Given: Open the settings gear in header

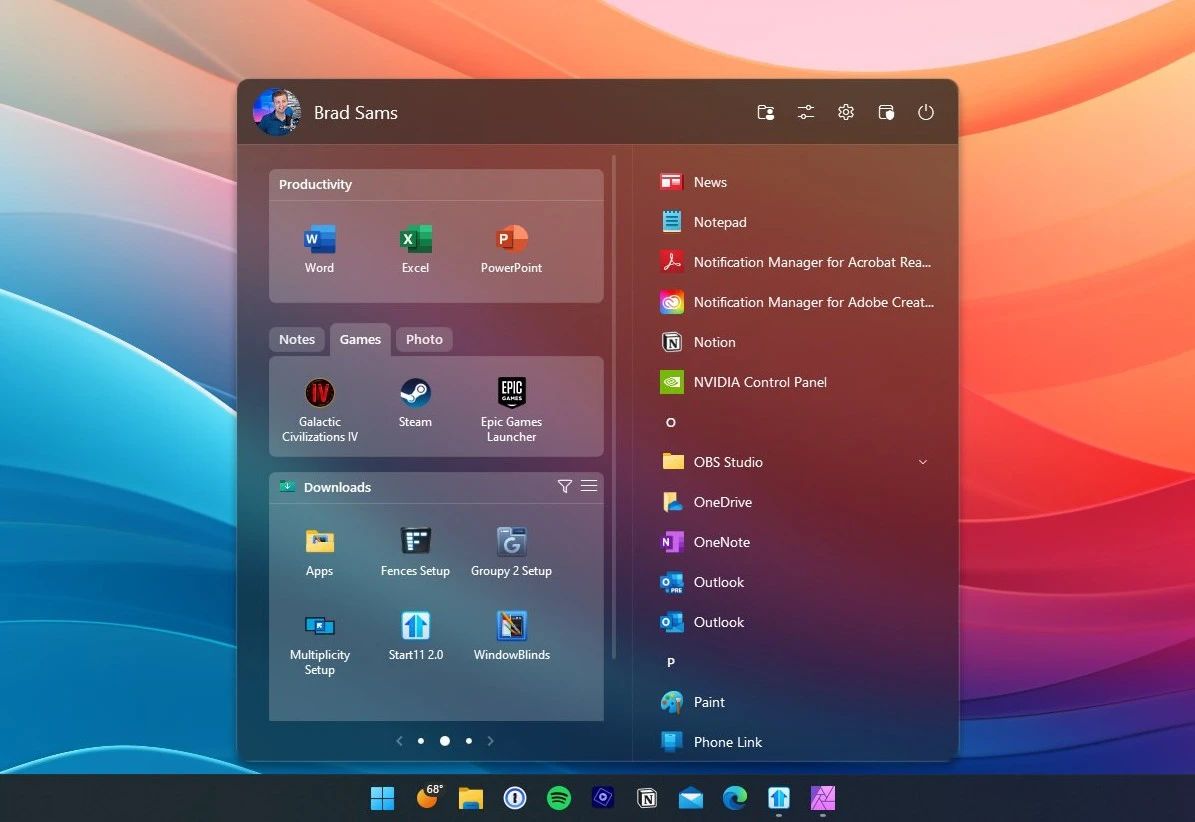Looking at the screenshot, I should pyautogui.click(x=846, y=112).
